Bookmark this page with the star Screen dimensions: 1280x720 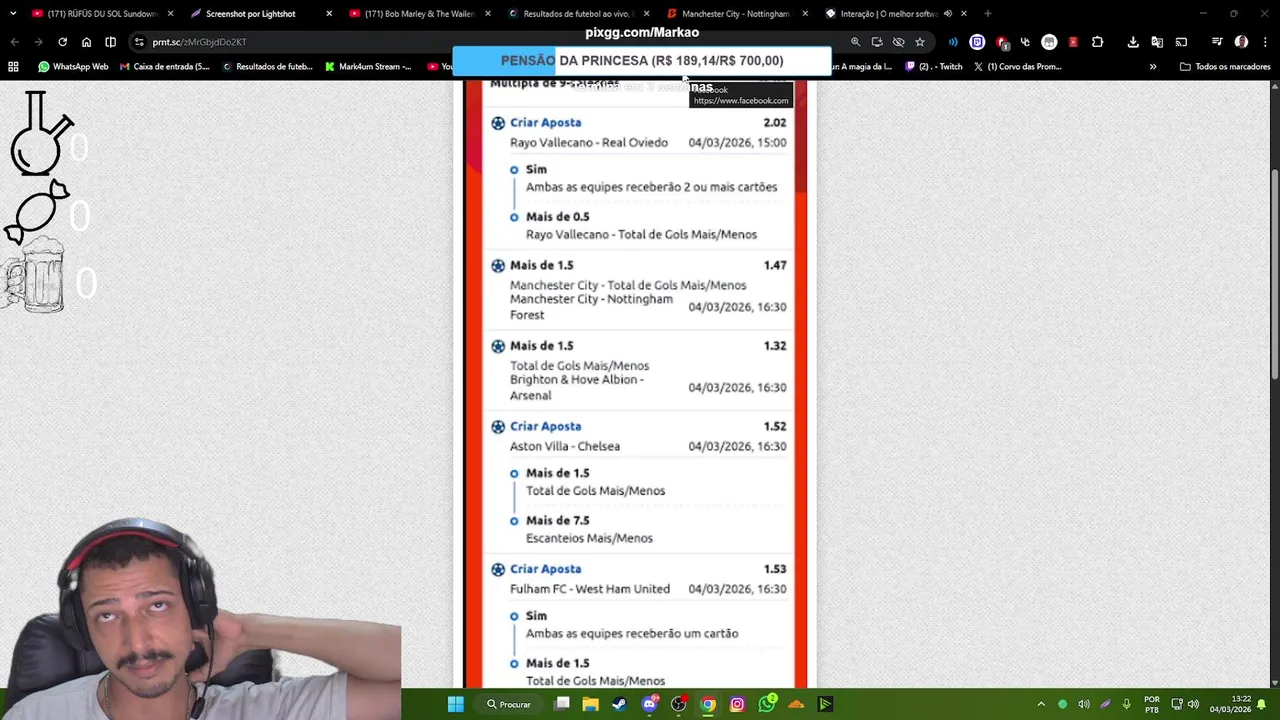(x=920, y=42)
